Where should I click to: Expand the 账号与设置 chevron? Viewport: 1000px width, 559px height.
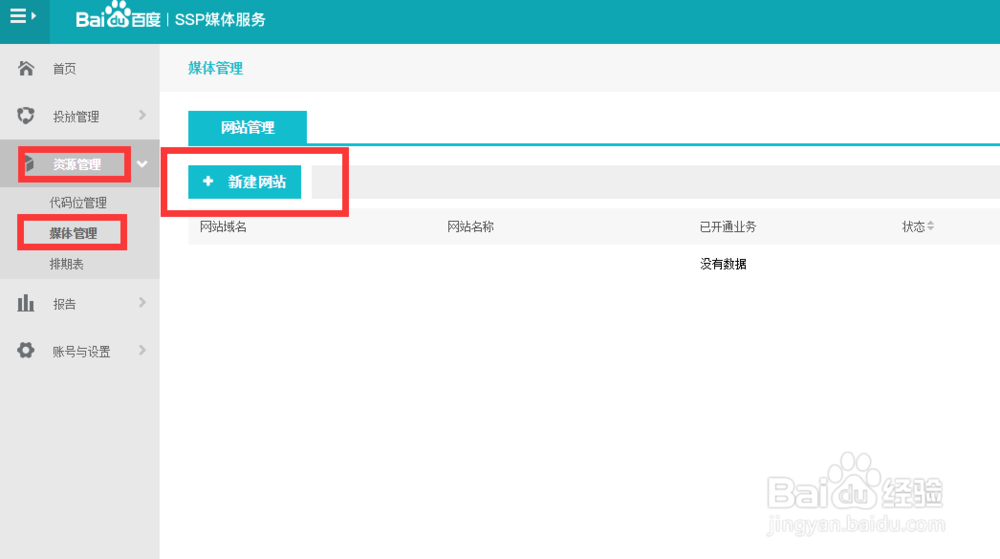click(142, 350)
